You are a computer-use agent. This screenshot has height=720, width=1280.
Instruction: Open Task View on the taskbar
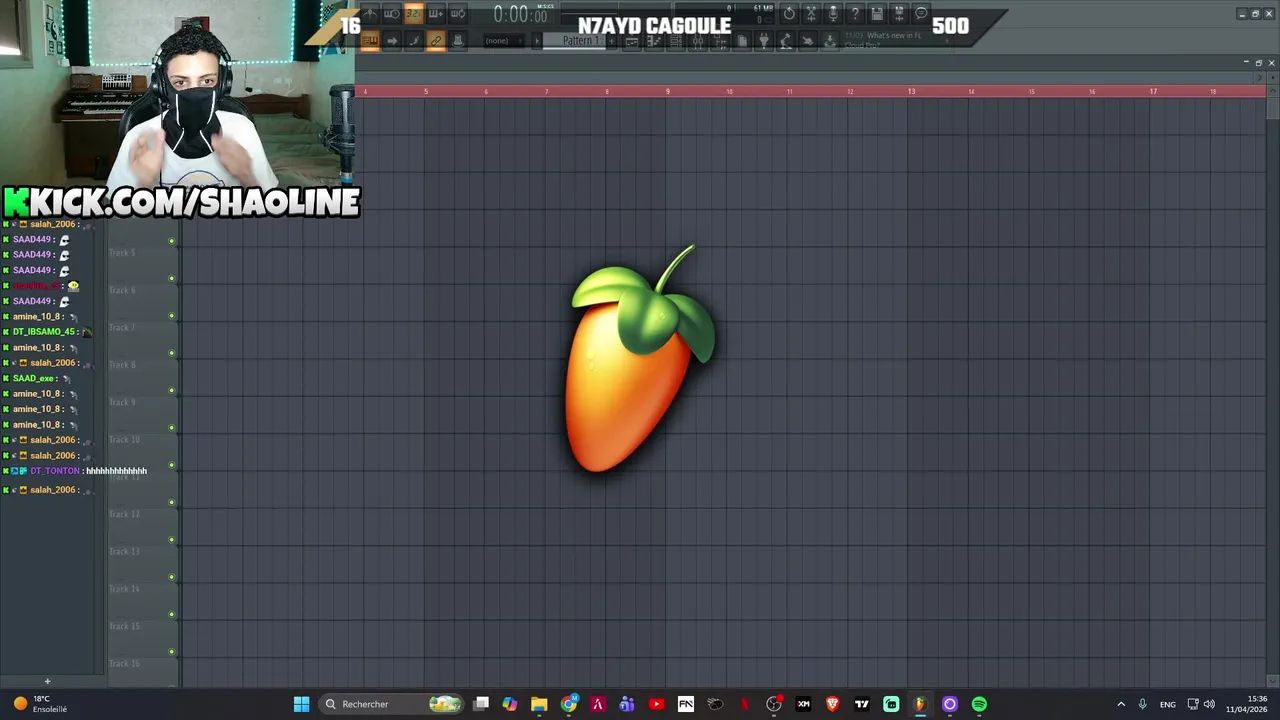click(481, 704)
